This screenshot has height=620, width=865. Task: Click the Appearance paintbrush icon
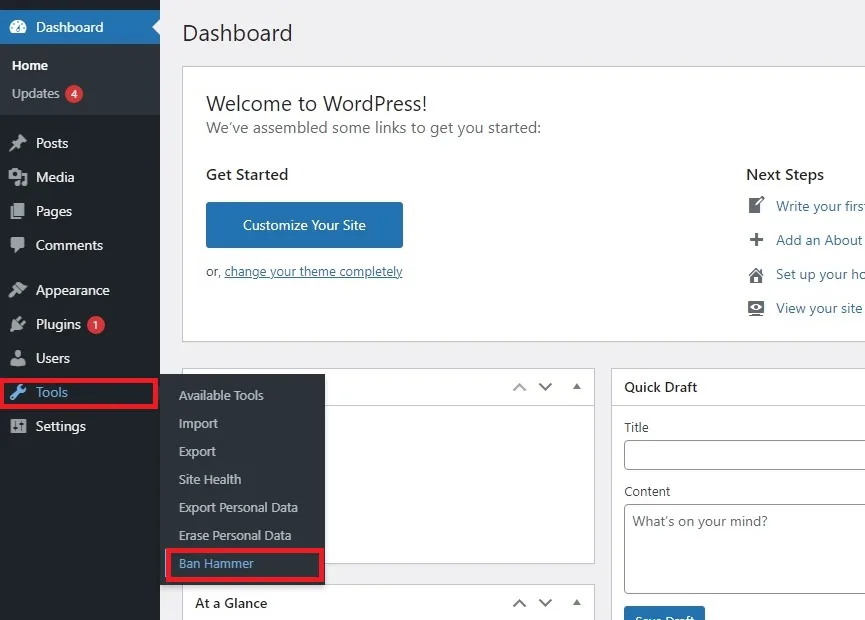point(18,290)
